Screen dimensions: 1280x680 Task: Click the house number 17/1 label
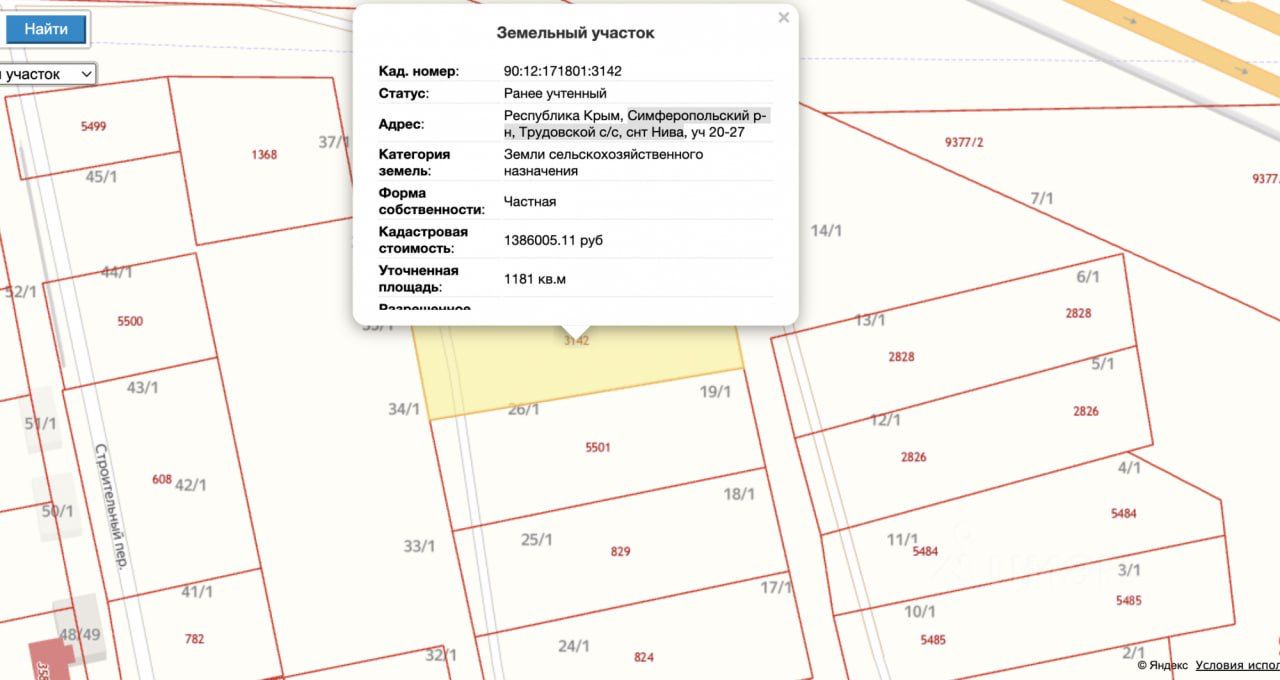point(776,588)
